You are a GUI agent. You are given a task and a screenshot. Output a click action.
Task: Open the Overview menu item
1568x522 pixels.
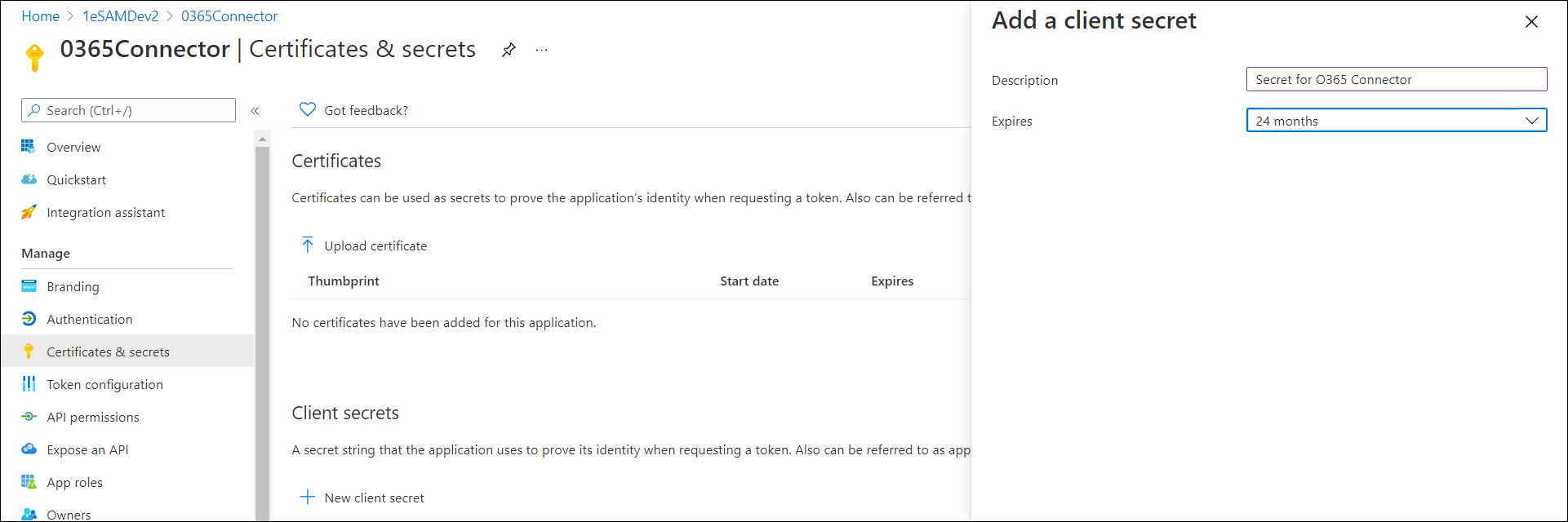click(73, 148)
